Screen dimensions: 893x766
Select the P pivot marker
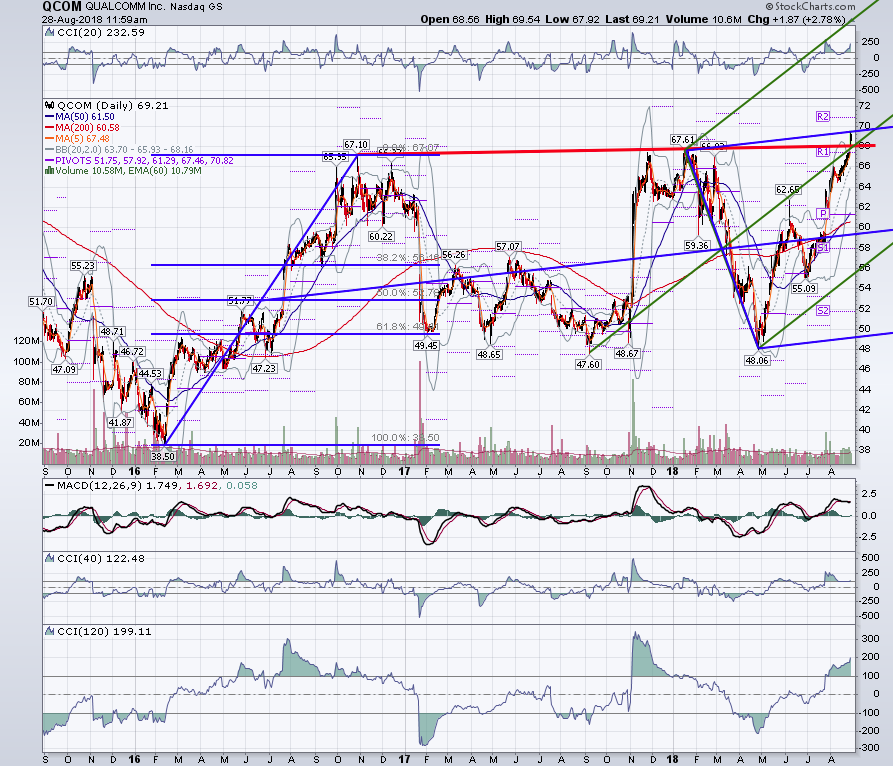[823, 214]
